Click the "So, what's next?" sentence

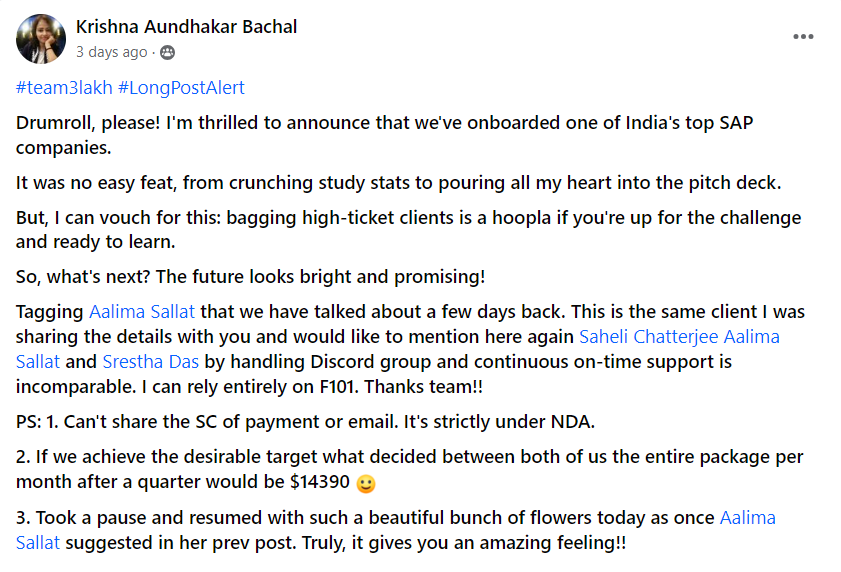coord(83,277)
